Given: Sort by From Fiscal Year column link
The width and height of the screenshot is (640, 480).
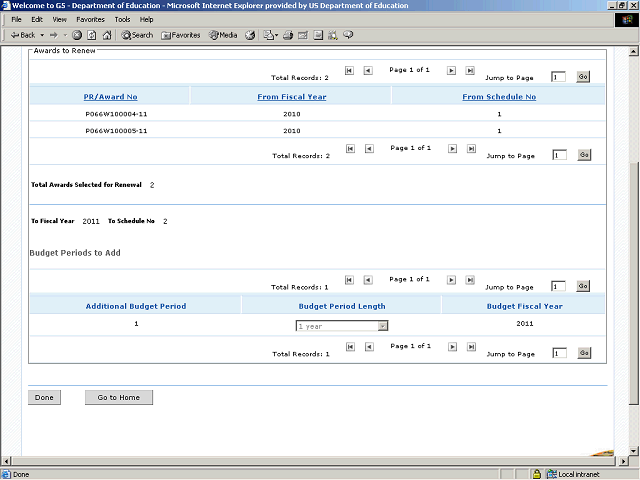Looking at the screenshot, I should click(291, 97).
